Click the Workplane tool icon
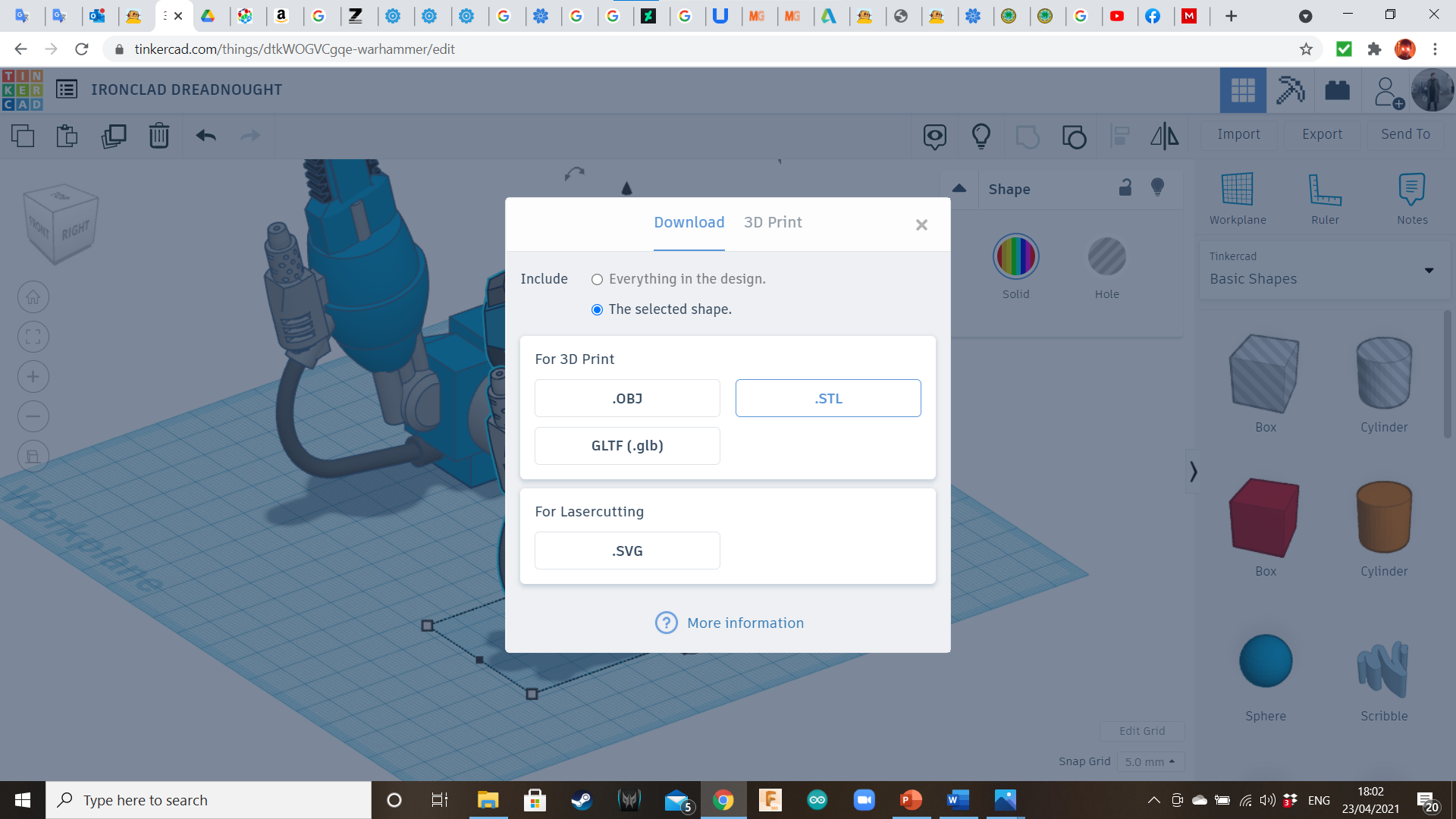The image size is (1456, 819). (1237, 190)
